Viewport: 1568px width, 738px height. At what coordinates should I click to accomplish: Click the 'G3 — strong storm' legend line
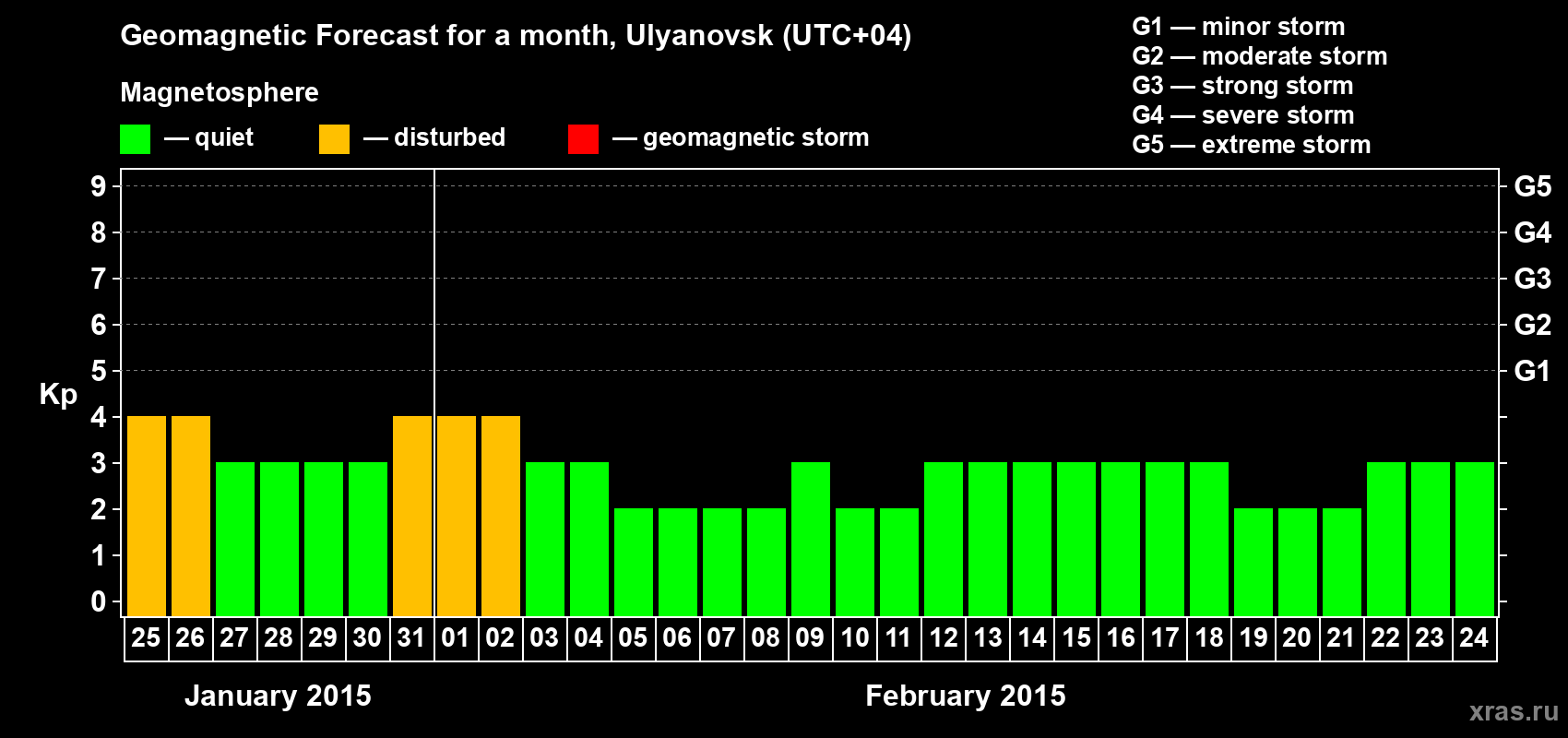point(1242,86)
